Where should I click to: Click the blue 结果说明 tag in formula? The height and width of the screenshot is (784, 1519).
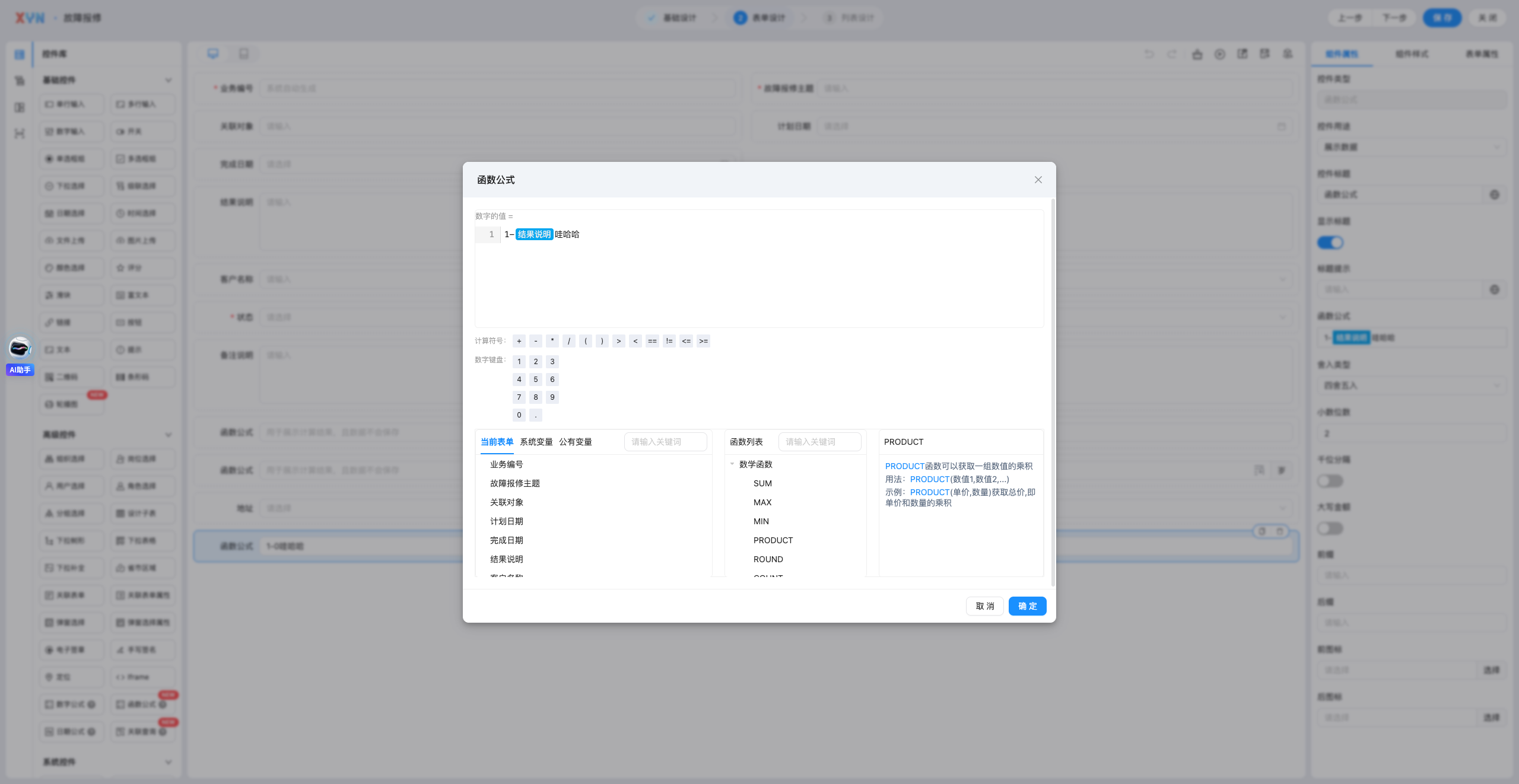point(534,234)
